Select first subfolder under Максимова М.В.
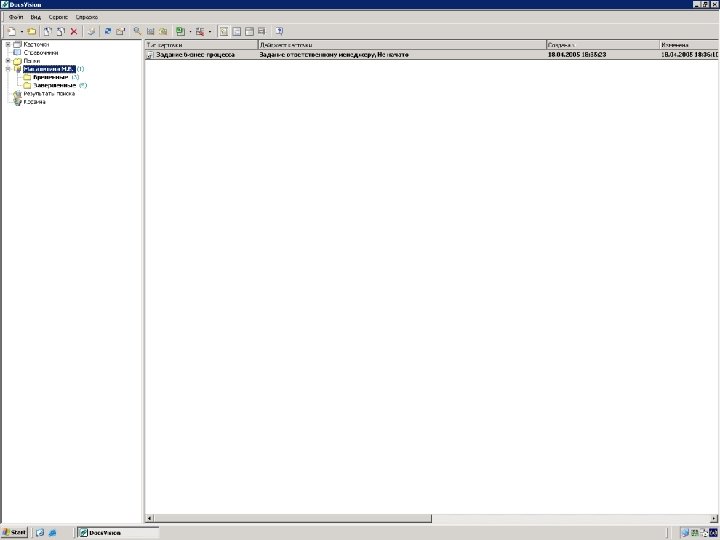 point(51,77)
